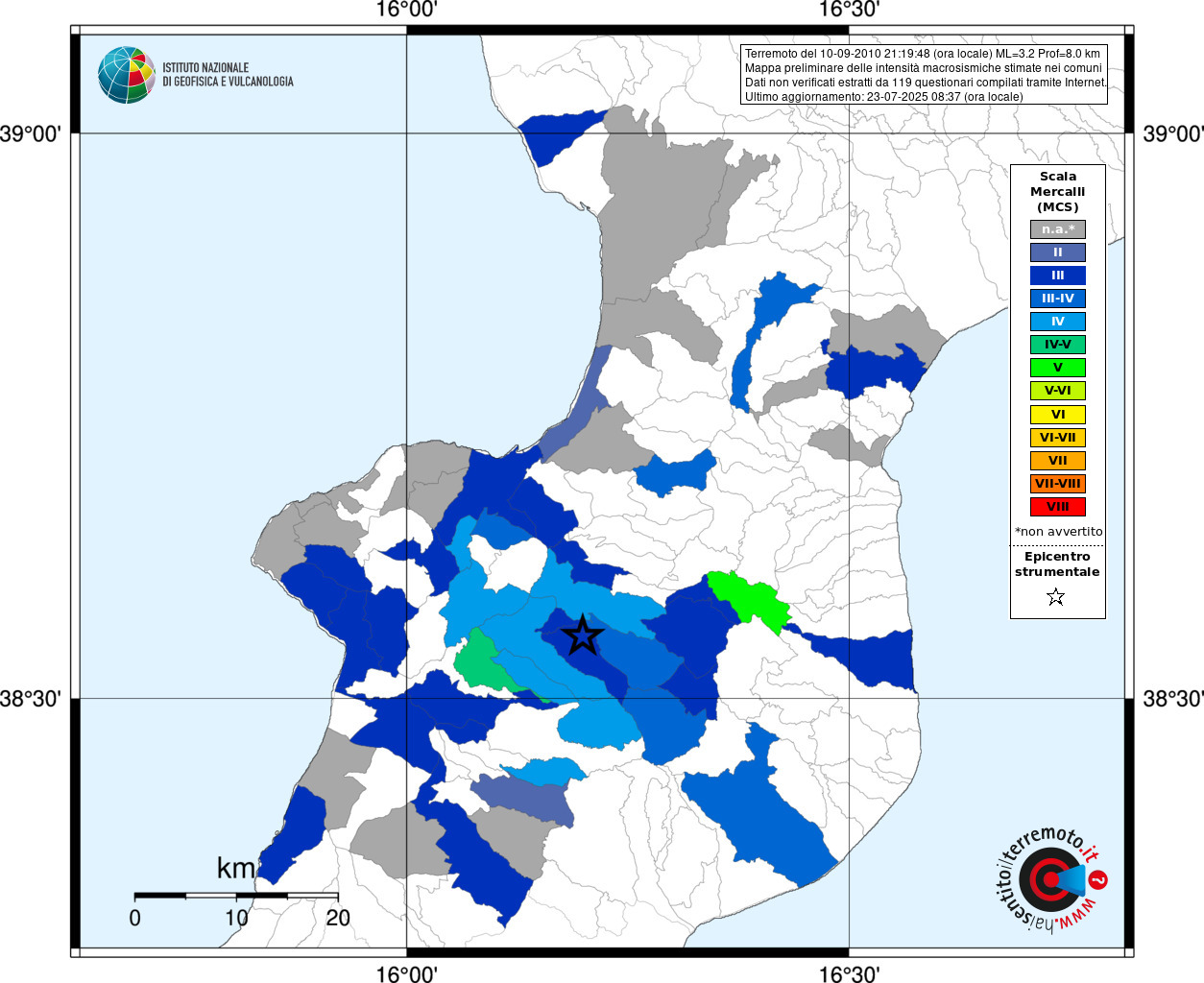Select the green intensity V swatch
1204x983 pixels.
point(1058,368)
